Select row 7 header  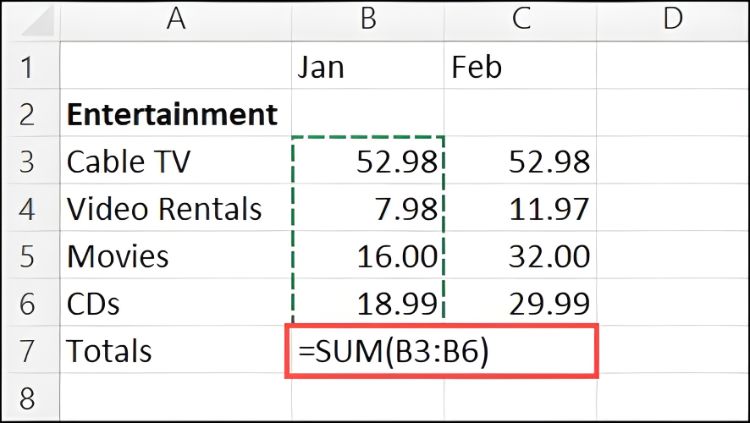pyautogui.click(x=30, y=350)
